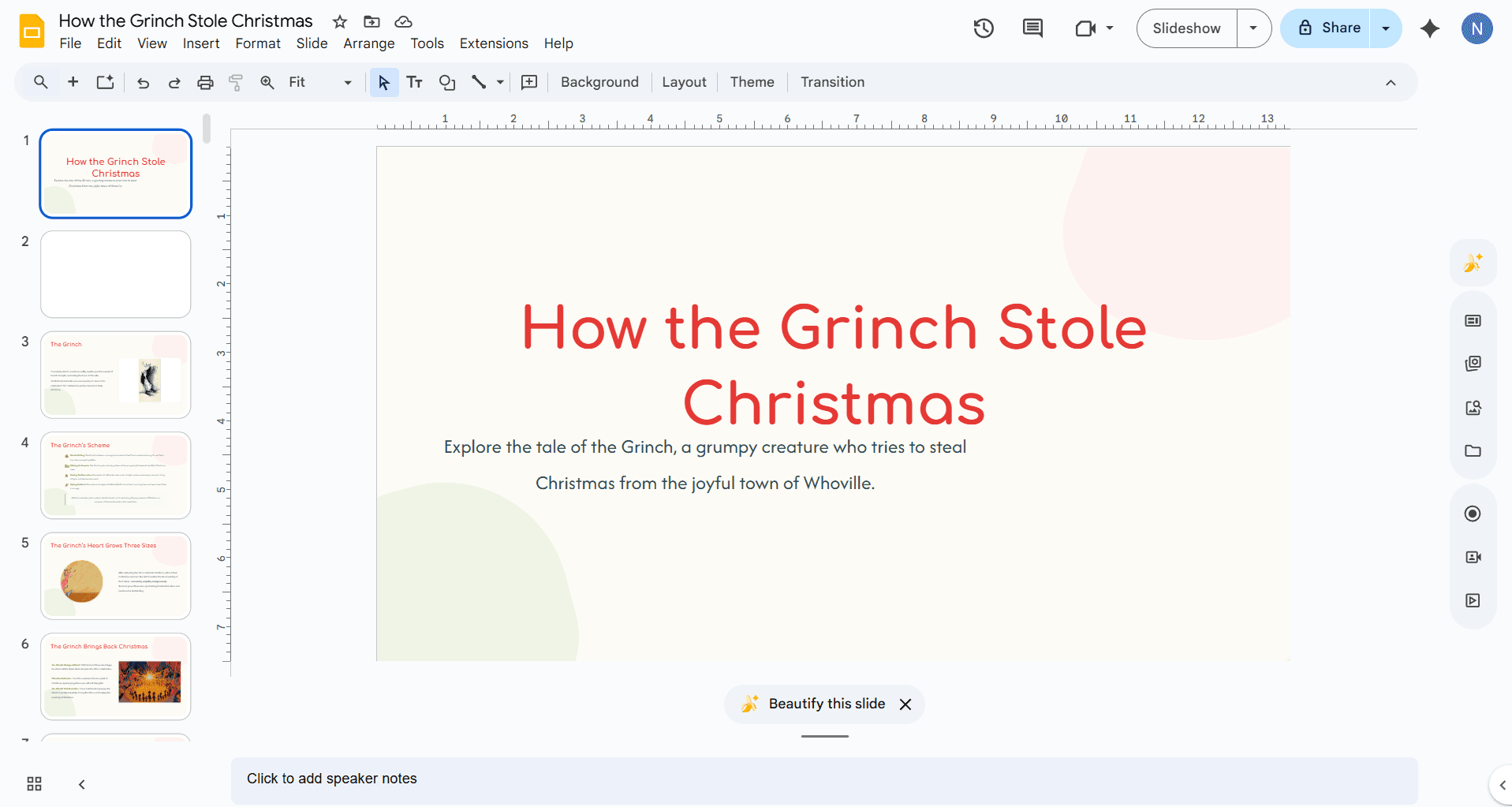Open the zoom magnifier tool
This screenshot has height=807, width=1512.
pyautogui.click(x=267, y=82)
